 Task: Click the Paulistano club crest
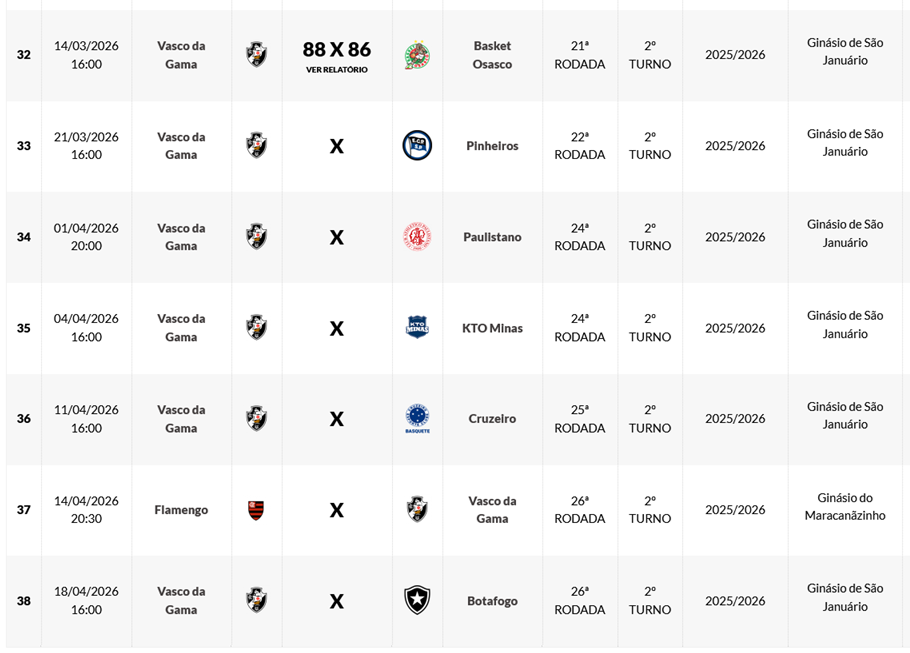pos(417,237)
